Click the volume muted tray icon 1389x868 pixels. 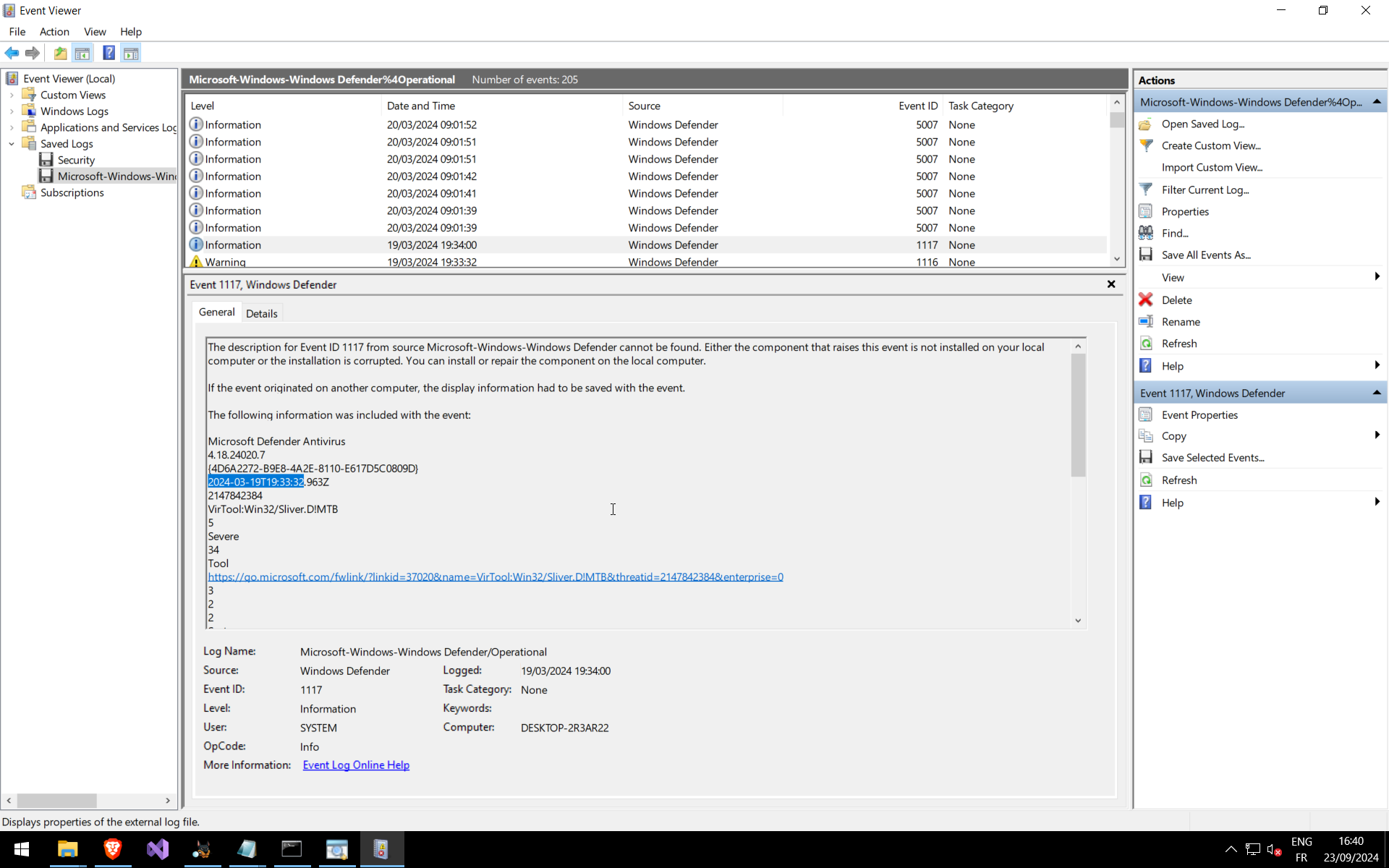pyautogui.click(x=1275, y=849)
